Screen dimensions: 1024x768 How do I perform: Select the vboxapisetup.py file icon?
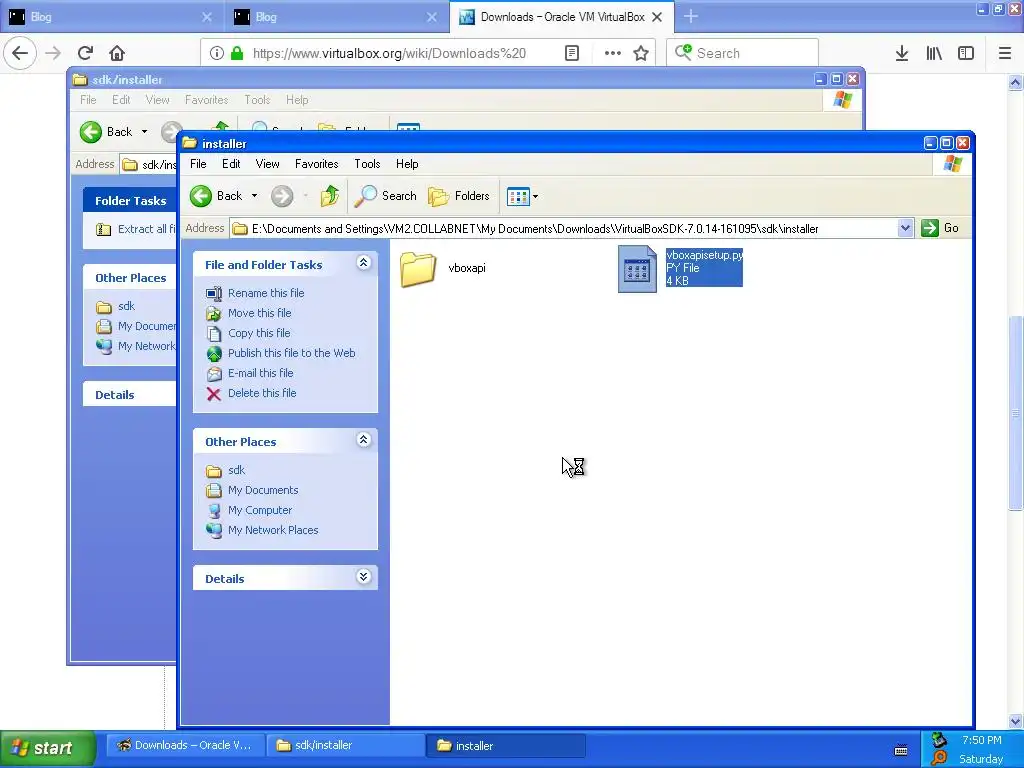(637, 268)
